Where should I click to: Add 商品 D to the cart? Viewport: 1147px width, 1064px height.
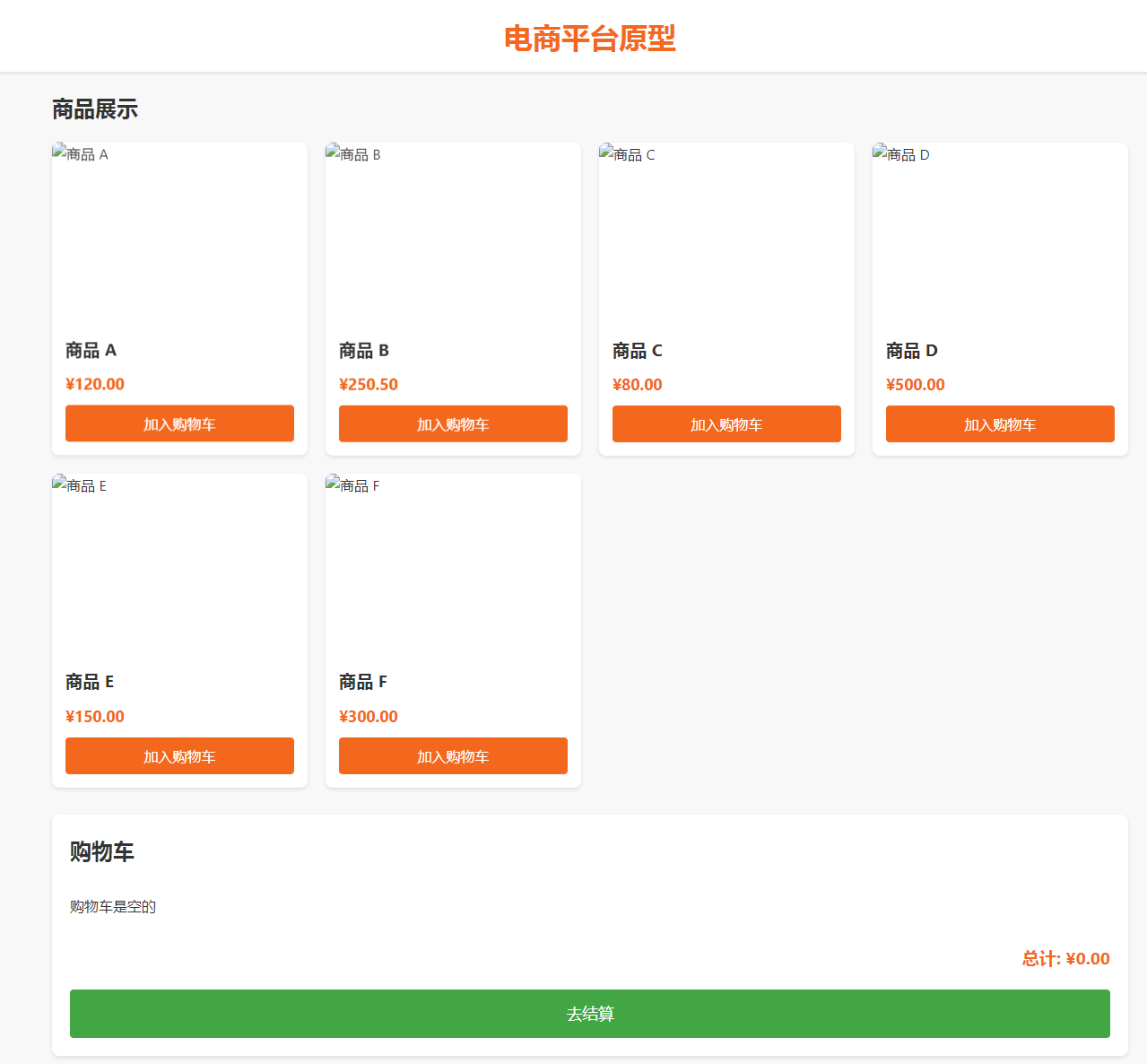[1000, 423]
